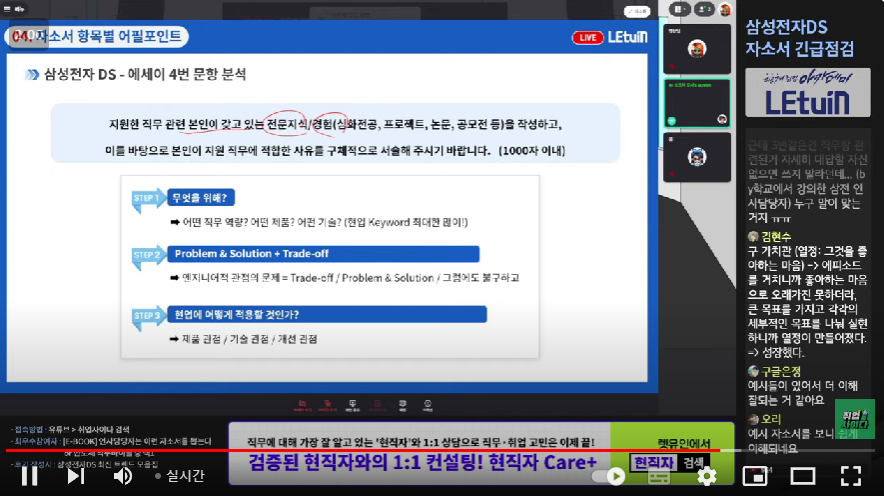Click the second red meeting toolbar icon
884x496 pixels.
click(x=328, y=405)
